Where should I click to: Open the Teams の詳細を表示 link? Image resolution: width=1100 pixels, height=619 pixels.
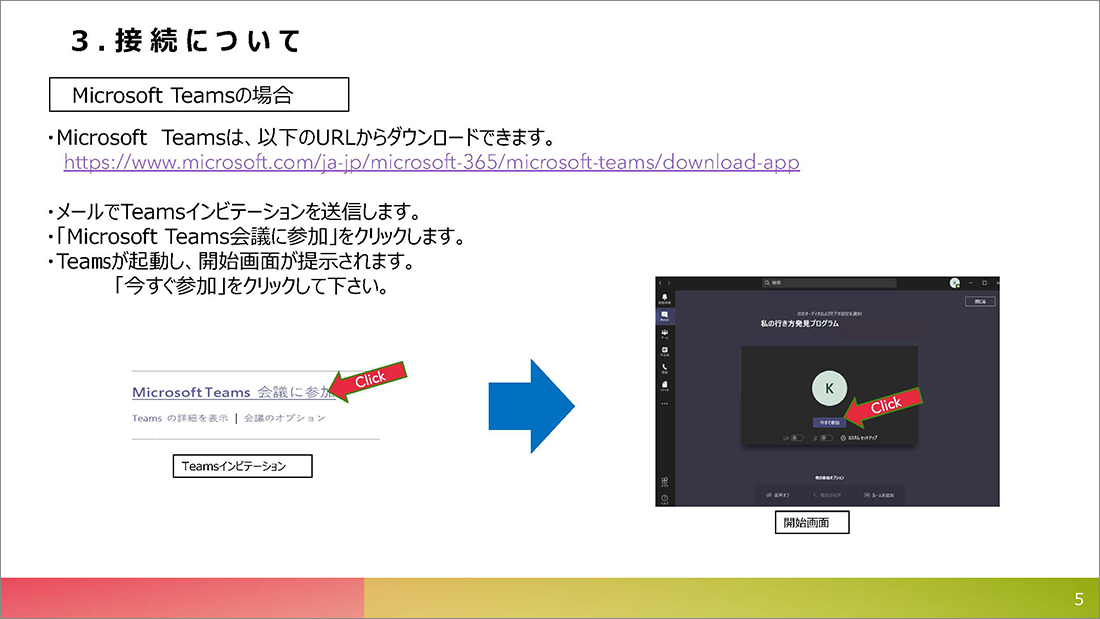(x=180, y=418)
